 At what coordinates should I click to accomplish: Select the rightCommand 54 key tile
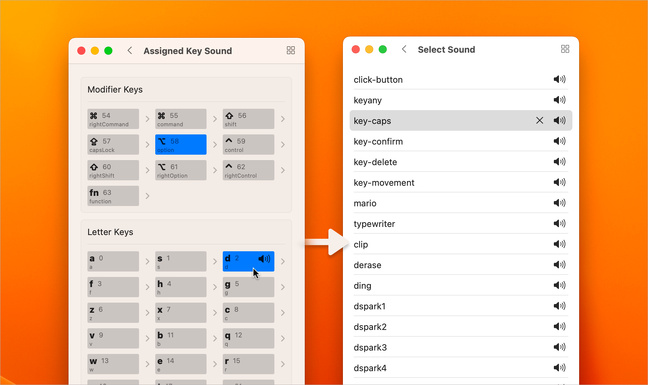113,119
